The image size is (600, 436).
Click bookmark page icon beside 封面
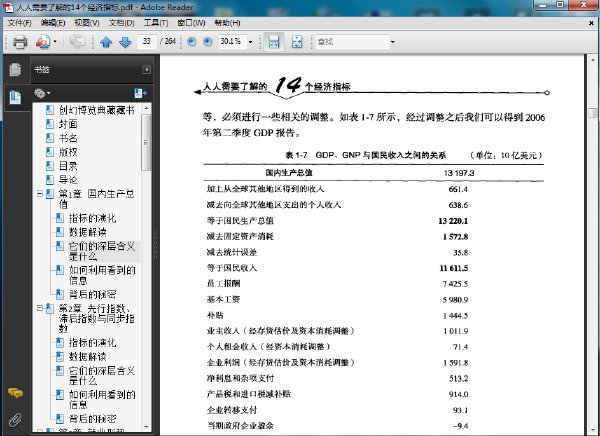[50, 124]
